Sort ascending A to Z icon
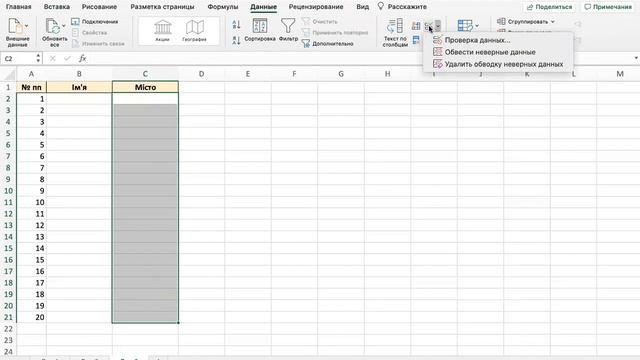The height and width of the screenshot is (360, 640). point(236,24)
